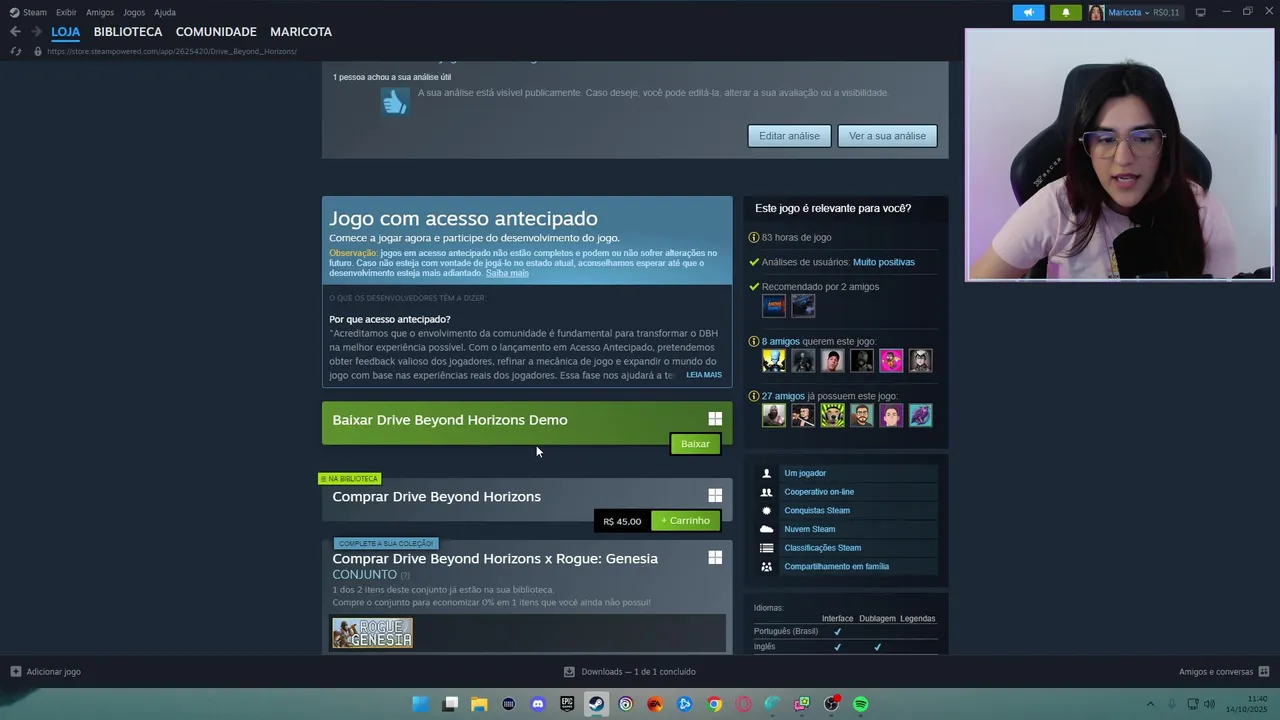Click the single-player person icon

[x=766, y=473]
